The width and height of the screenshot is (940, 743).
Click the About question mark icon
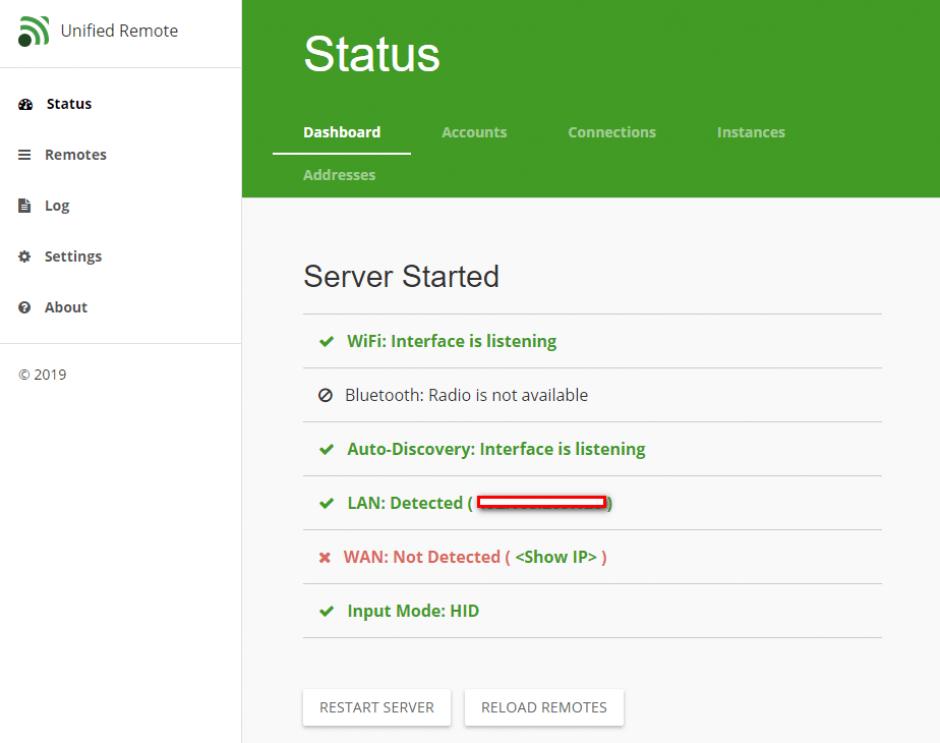[x=25, y=308]
